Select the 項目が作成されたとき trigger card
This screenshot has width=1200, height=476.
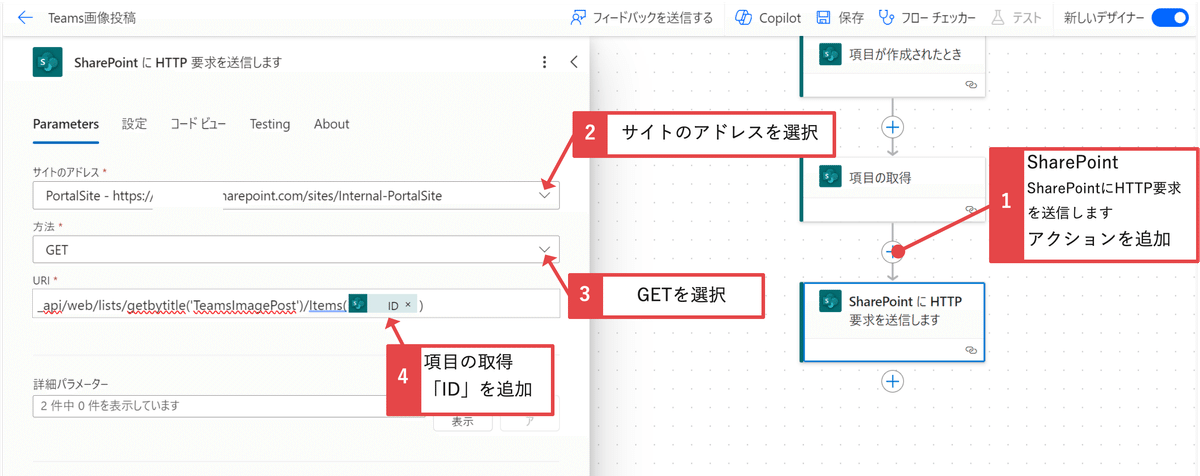892,66
